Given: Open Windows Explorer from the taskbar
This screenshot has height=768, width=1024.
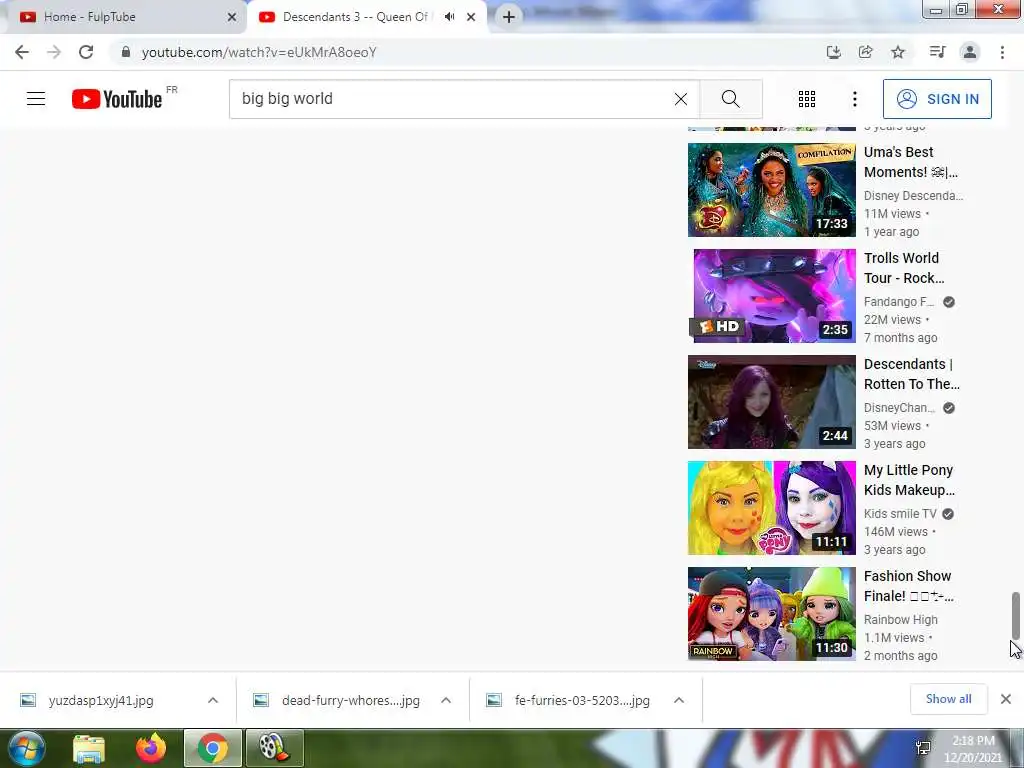Looking at the screenshot, I should [x=89, y=748].
